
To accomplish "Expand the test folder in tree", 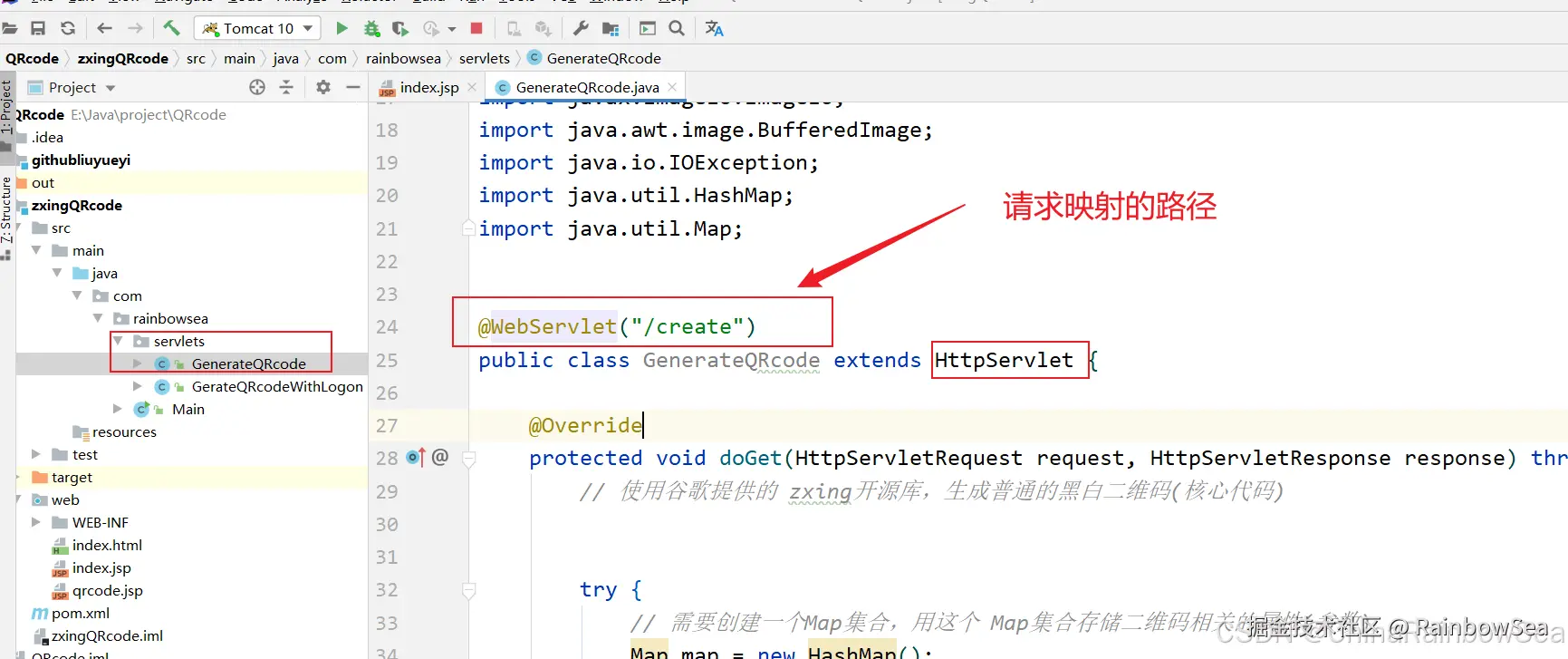I will coord(36,454).
